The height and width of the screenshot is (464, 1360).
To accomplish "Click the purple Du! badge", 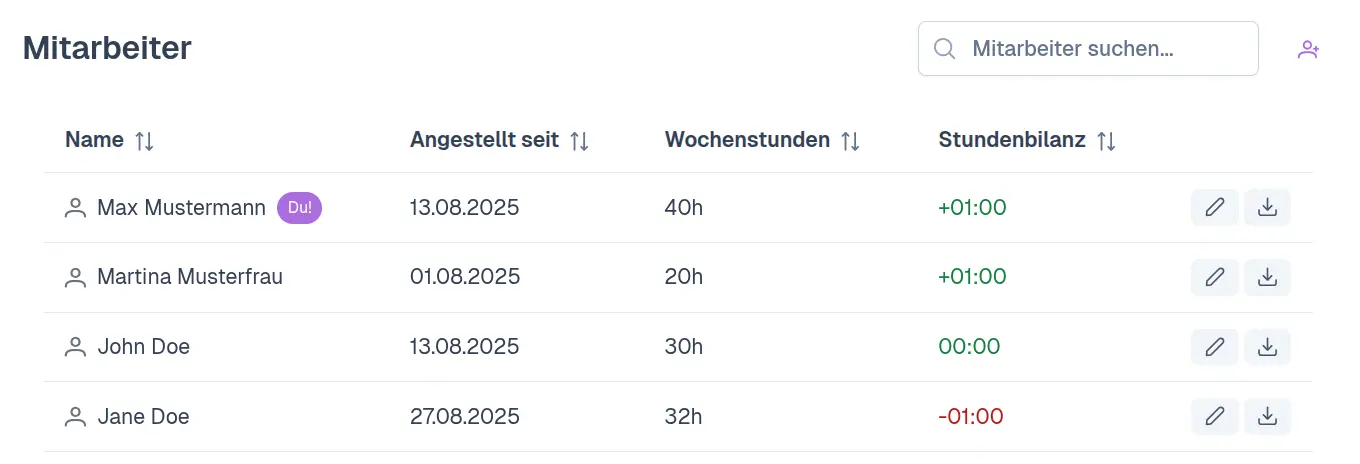I will [299, 208].
